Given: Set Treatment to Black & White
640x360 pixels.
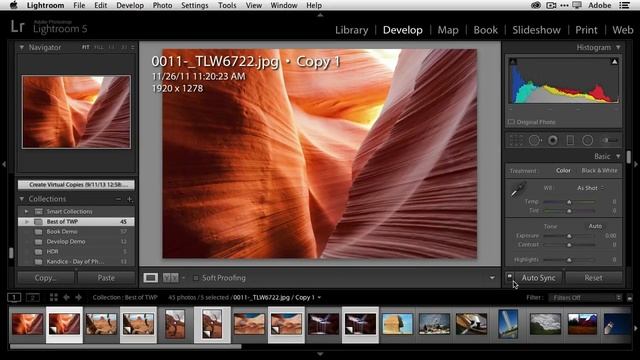Looking at the screenshot, I should pyautogui.click(x=600, y=171).
